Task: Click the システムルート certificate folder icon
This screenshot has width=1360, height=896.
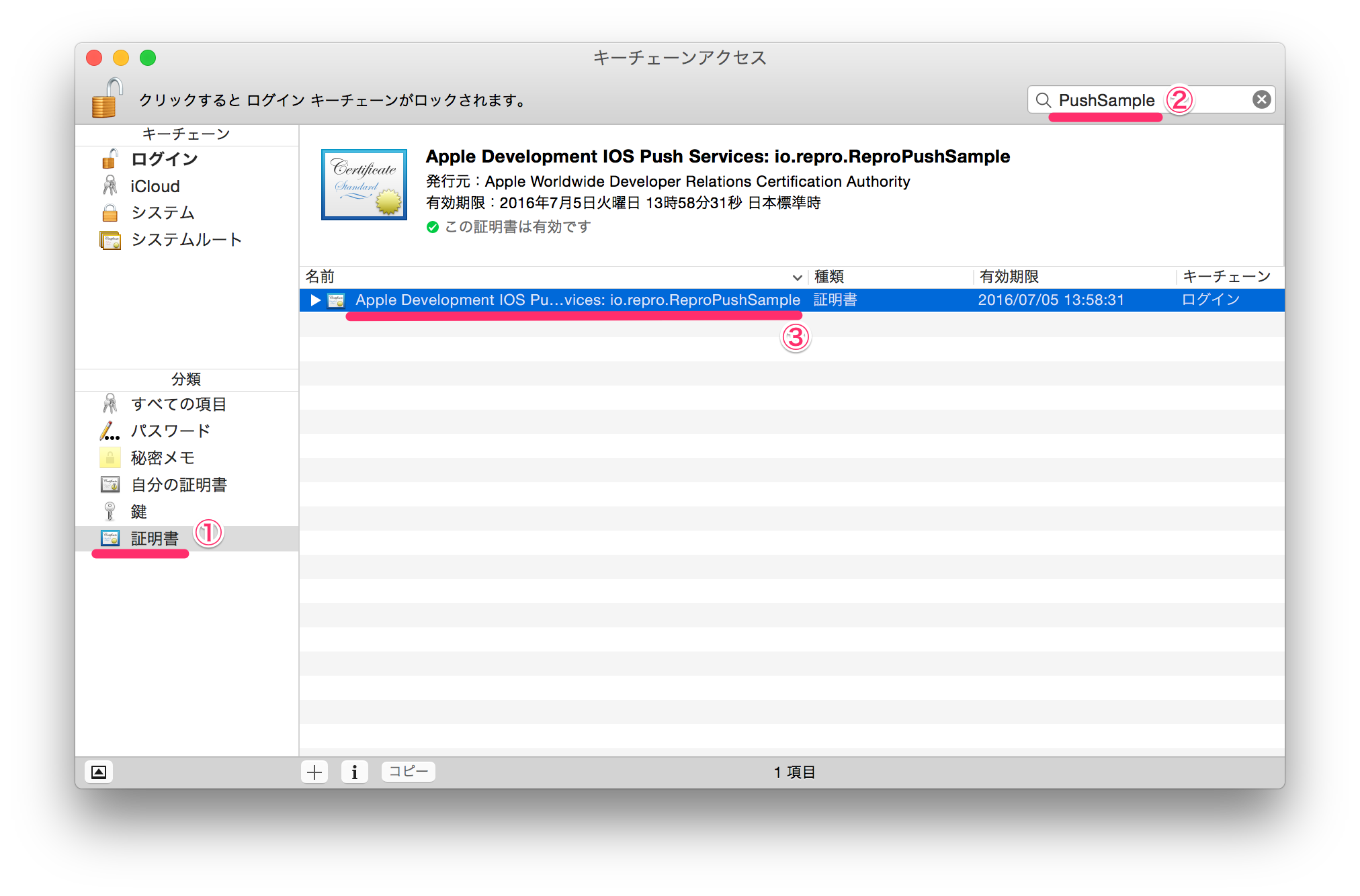Action: pos(110,240)
